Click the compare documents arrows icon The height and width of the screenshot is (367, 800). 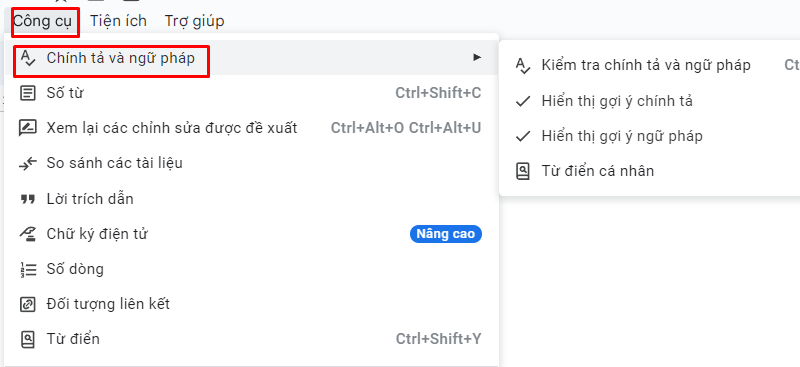click(x=28, y=163)
